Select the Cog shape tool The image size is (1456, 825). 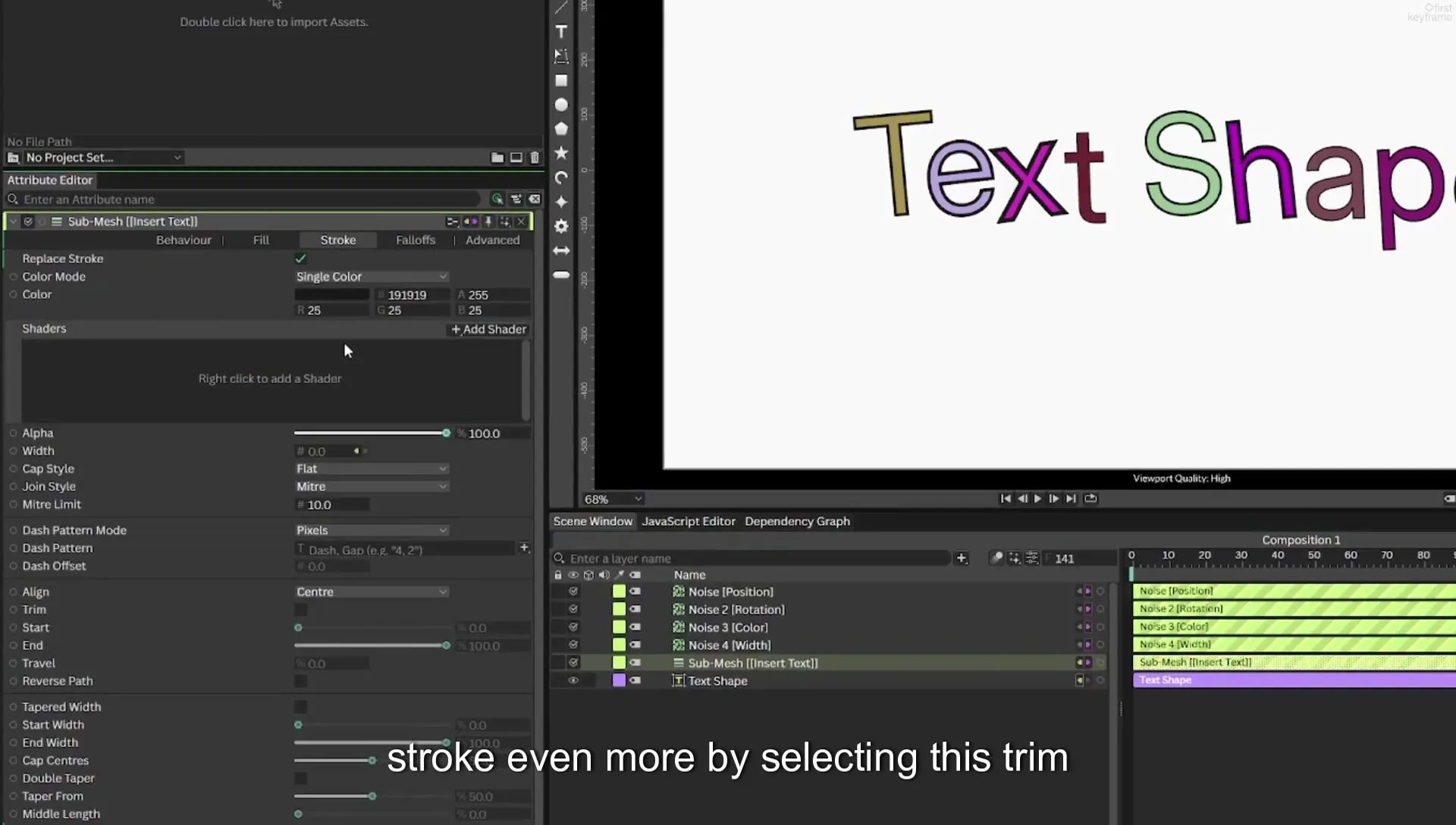click(x=561, y=226)
